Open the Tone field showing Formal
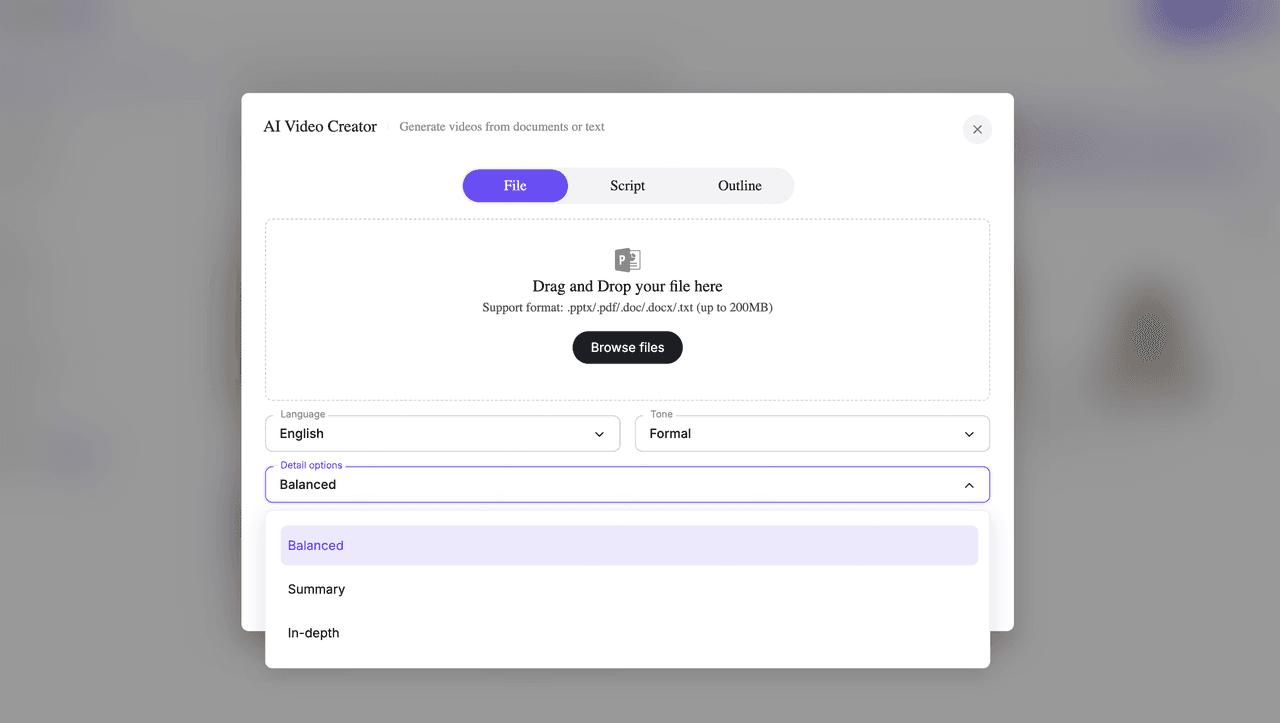Image resolution: width=1280 pixels, height=723 pixels. [x=800, y=434]
